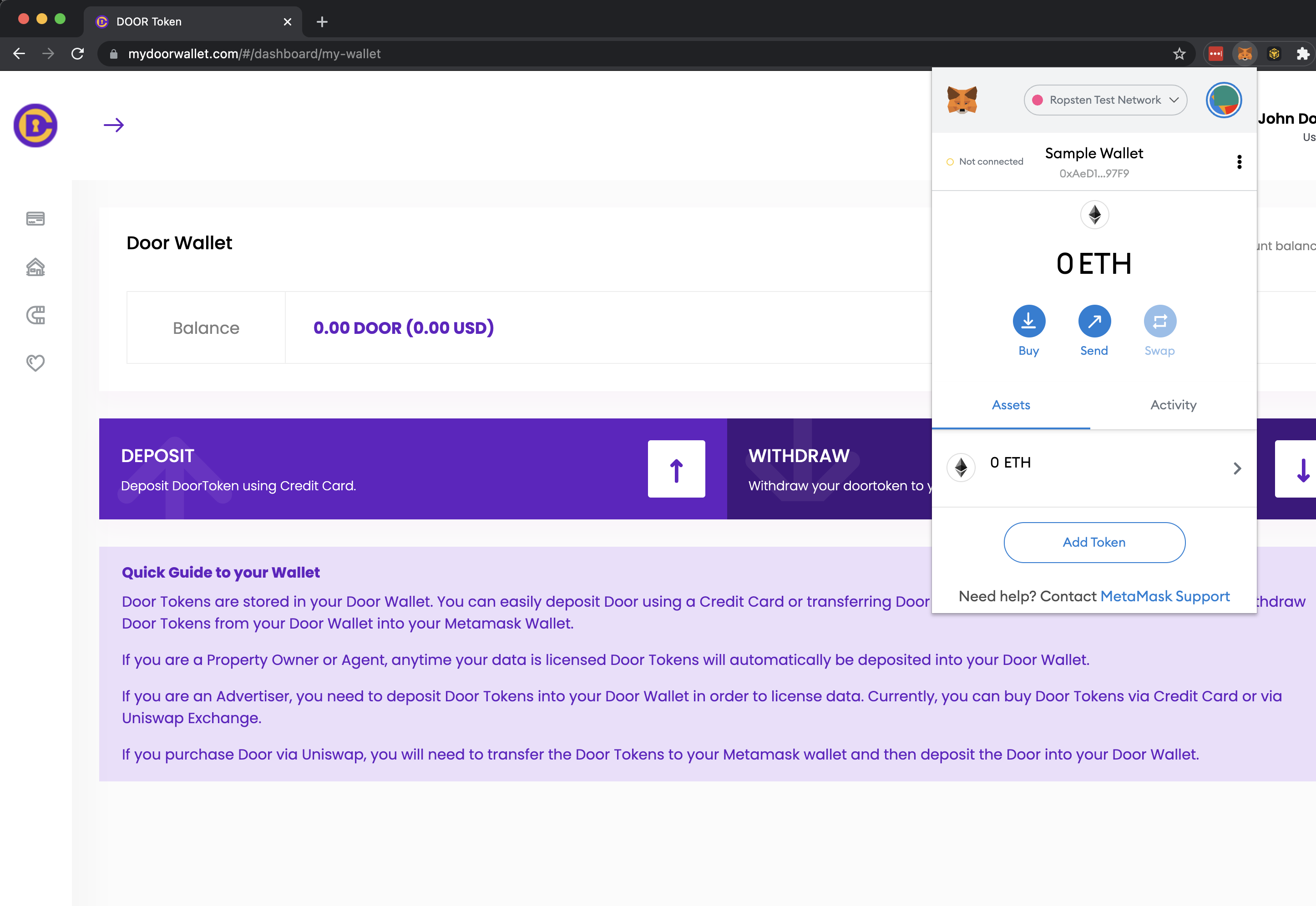Open the Extensions puzzle icon
This screenshot has width=1316, height=906.
pos(1304,54)
